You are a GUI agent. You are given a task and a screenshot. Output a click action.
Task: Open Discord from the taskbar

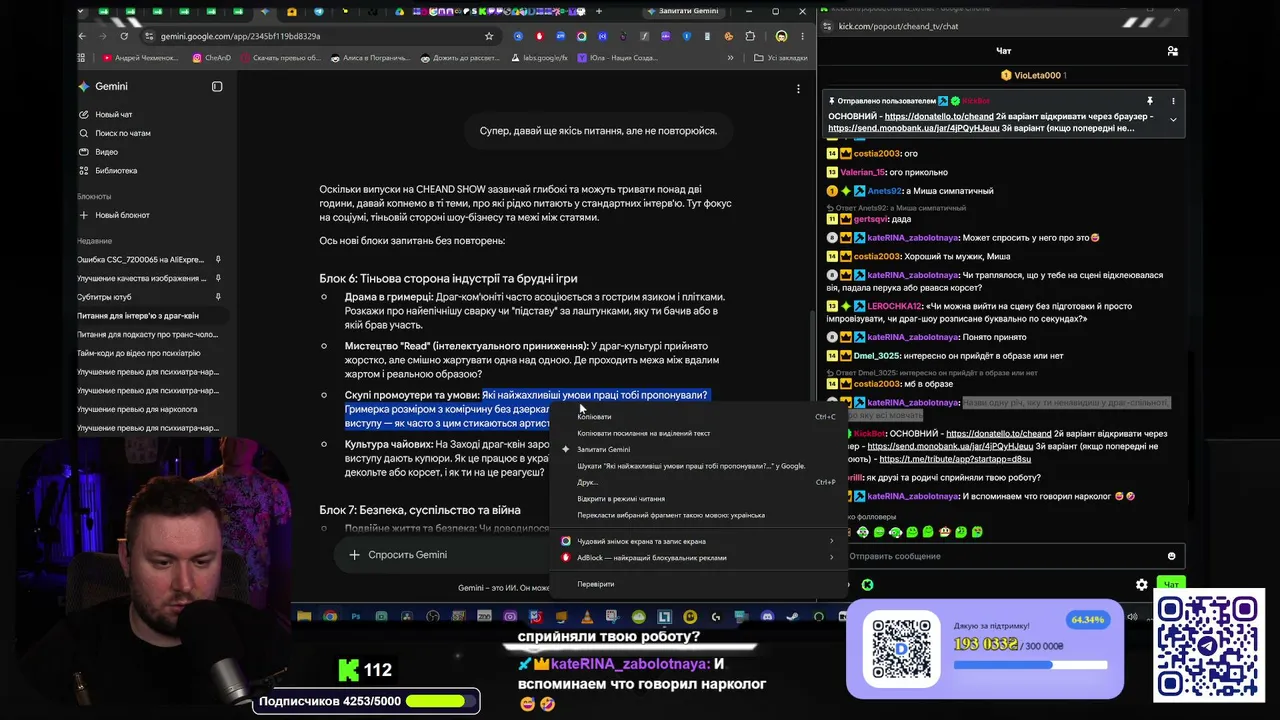point(767,617)
